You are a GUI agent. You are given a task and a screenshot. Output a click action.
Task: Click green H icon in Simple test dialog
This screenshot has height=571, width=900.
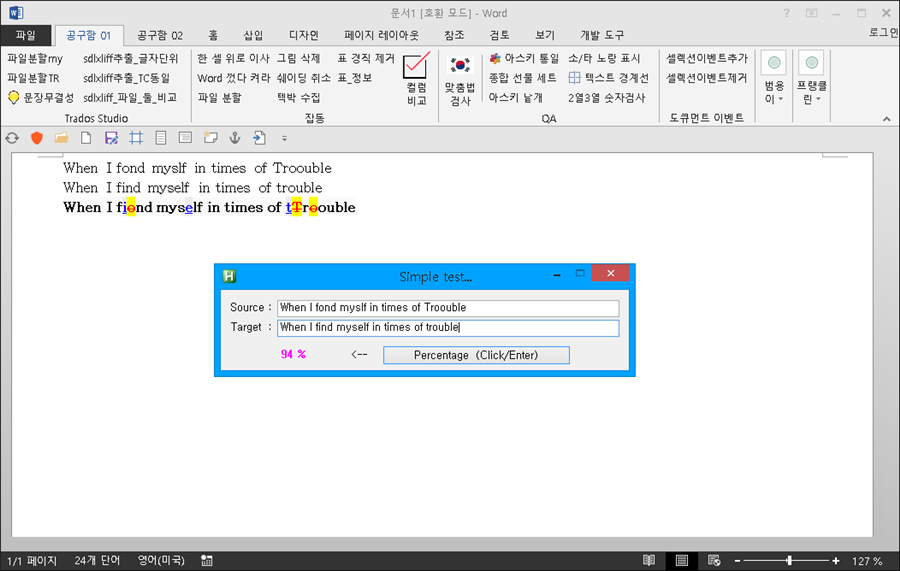230,276
